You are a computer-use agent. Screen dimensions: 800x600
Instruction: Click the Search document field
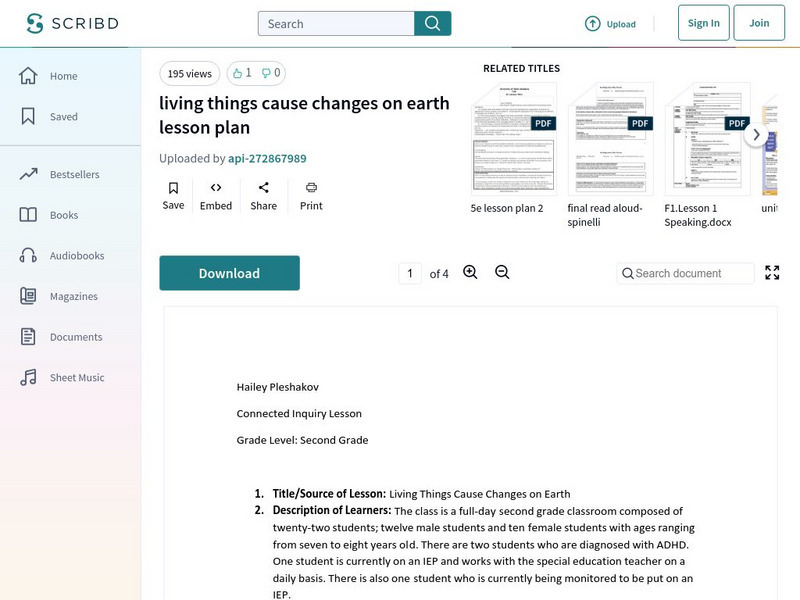pos(692,273)
